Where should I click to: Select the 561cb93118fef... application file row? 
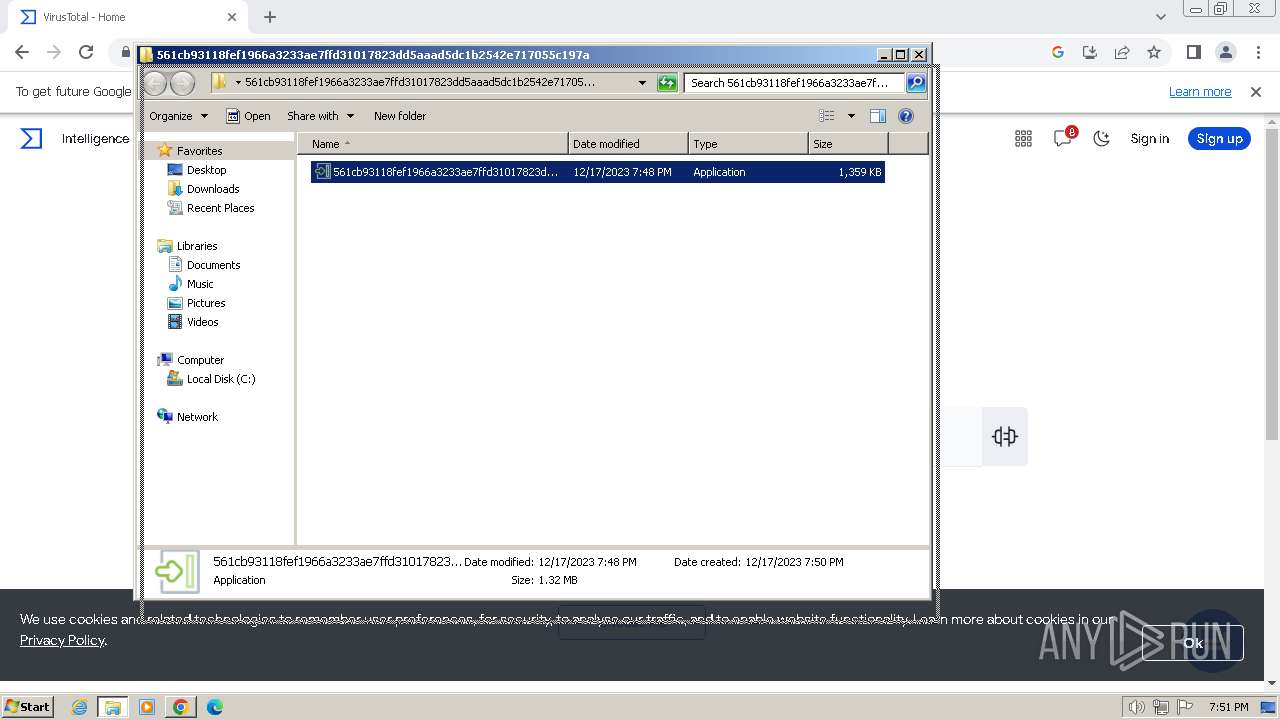(x=597, y=172)
